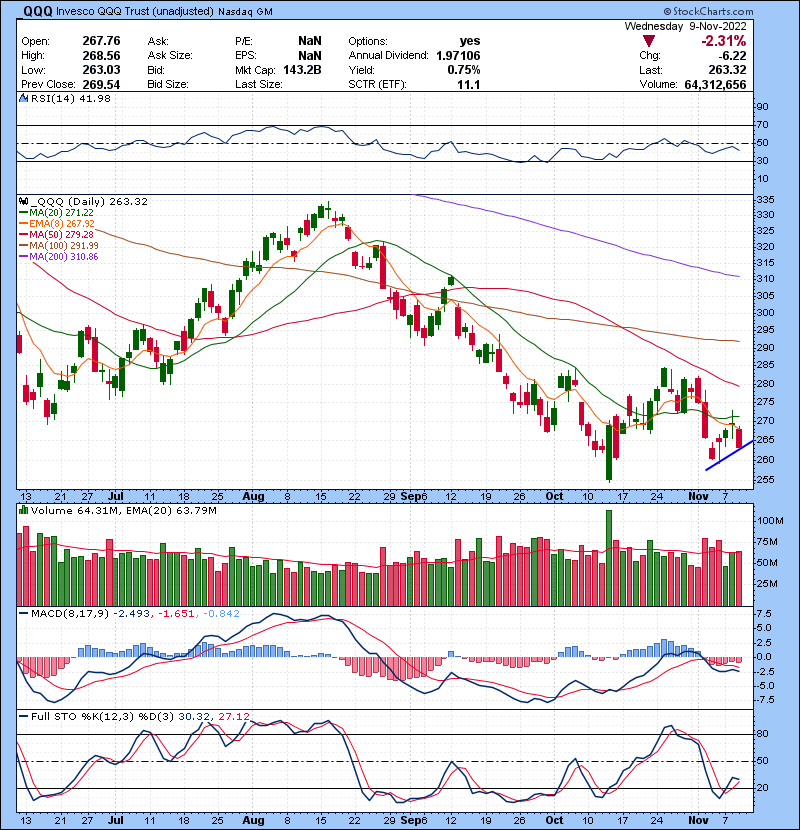Click the MA(50) 279.28 legend entry
This screenshot has height=830, width=800.
56,234
